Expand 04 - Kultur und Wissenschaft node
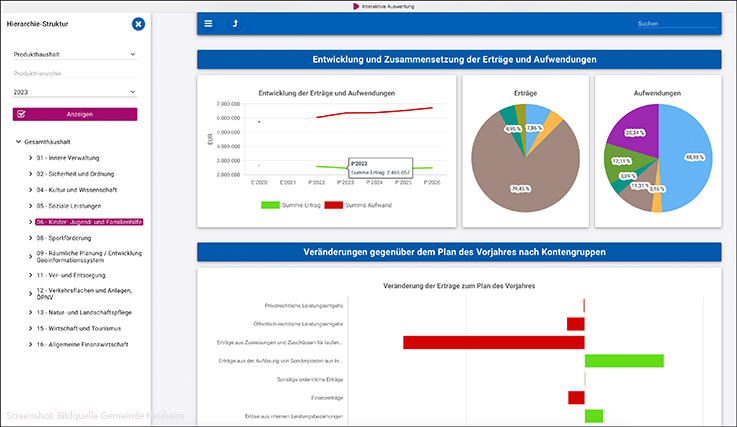Viewport: 737px width, 427px height. [x=29, y=189]
